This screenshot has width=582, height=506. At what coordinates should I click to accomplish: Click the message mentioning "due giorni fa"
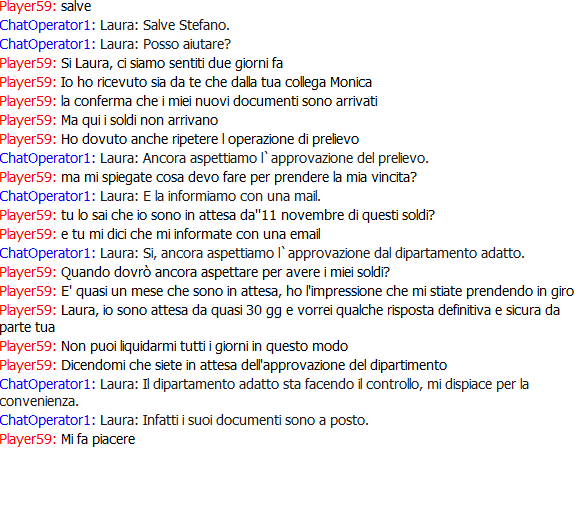click(x=141, y=63)
